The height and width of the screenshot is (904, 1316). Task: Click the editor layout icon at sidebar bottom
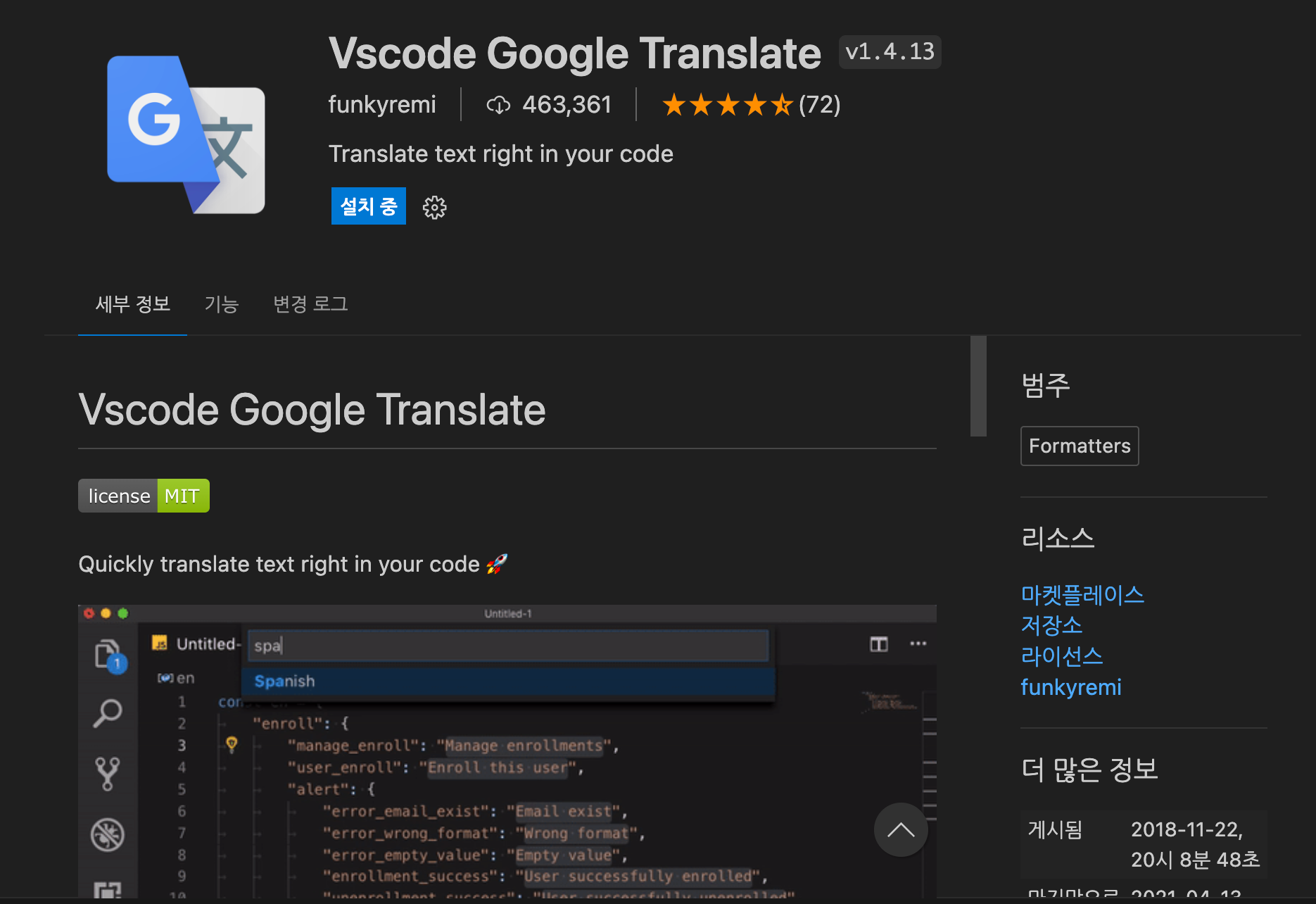[107, 889]
